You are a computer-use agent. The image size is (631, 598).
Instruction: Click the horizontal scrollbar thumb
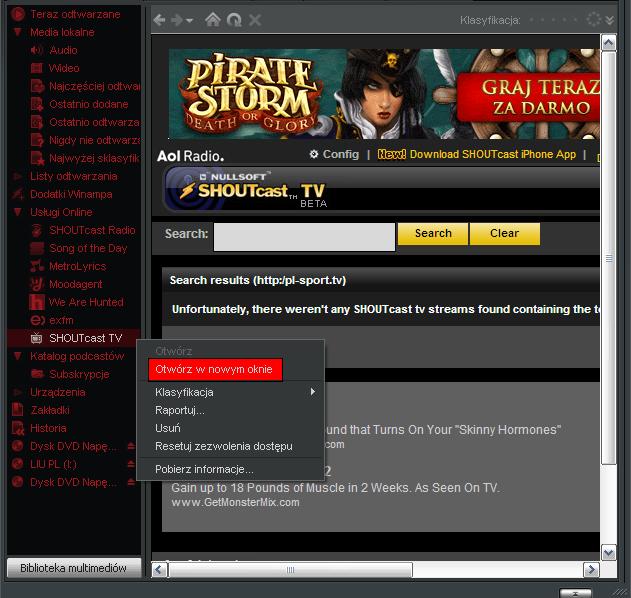point(291,570)
